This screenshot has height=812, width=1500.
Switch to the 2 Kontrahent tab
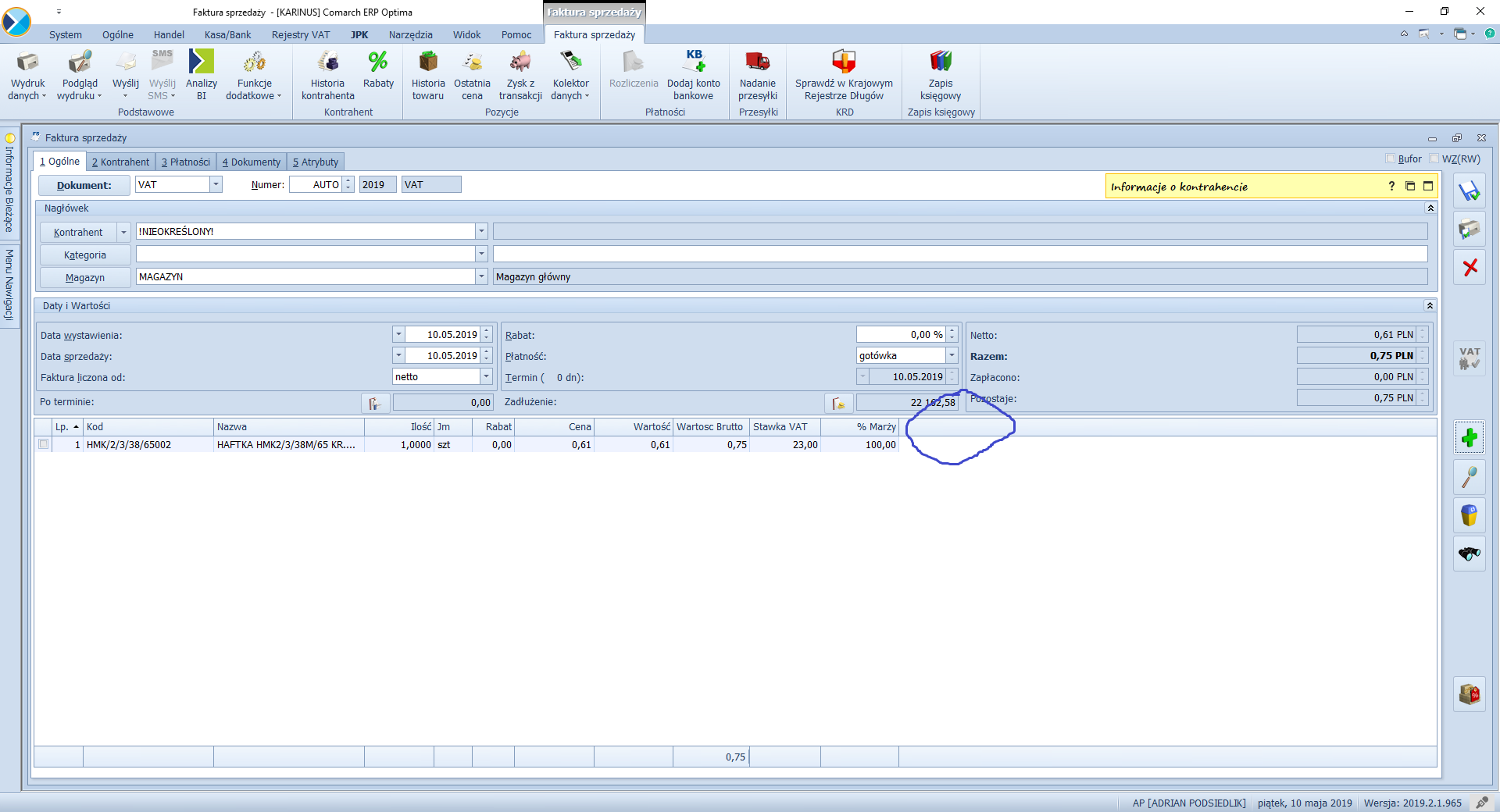tap(120, 162)
